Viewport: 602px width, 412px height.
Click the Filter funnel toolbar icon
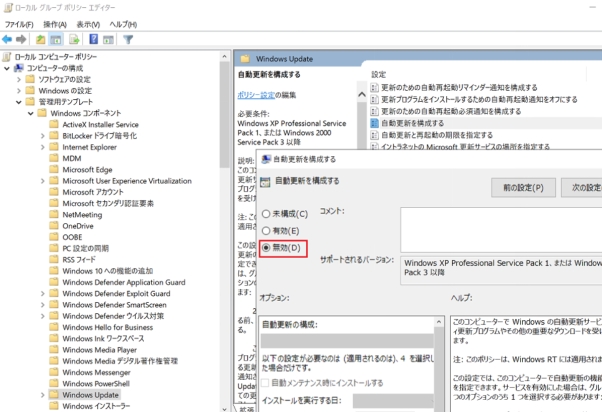click(x=128, y=39)
